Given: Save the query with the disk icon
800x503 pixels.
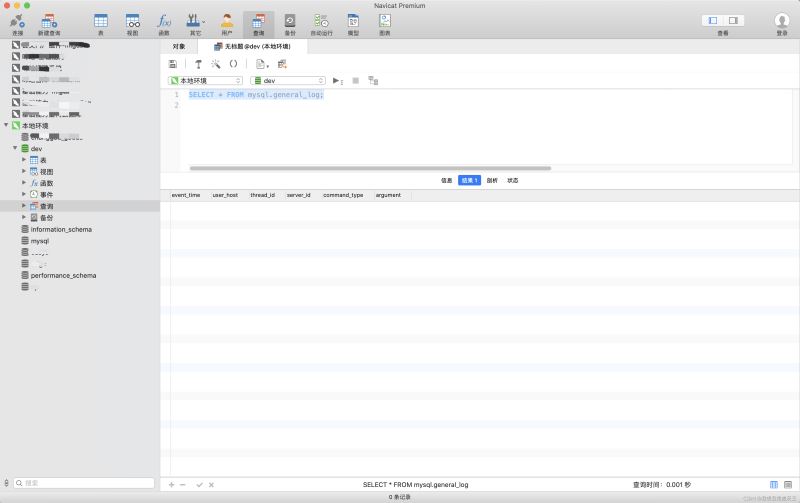Looking at the screenshot, I should (x=173, y=63).
